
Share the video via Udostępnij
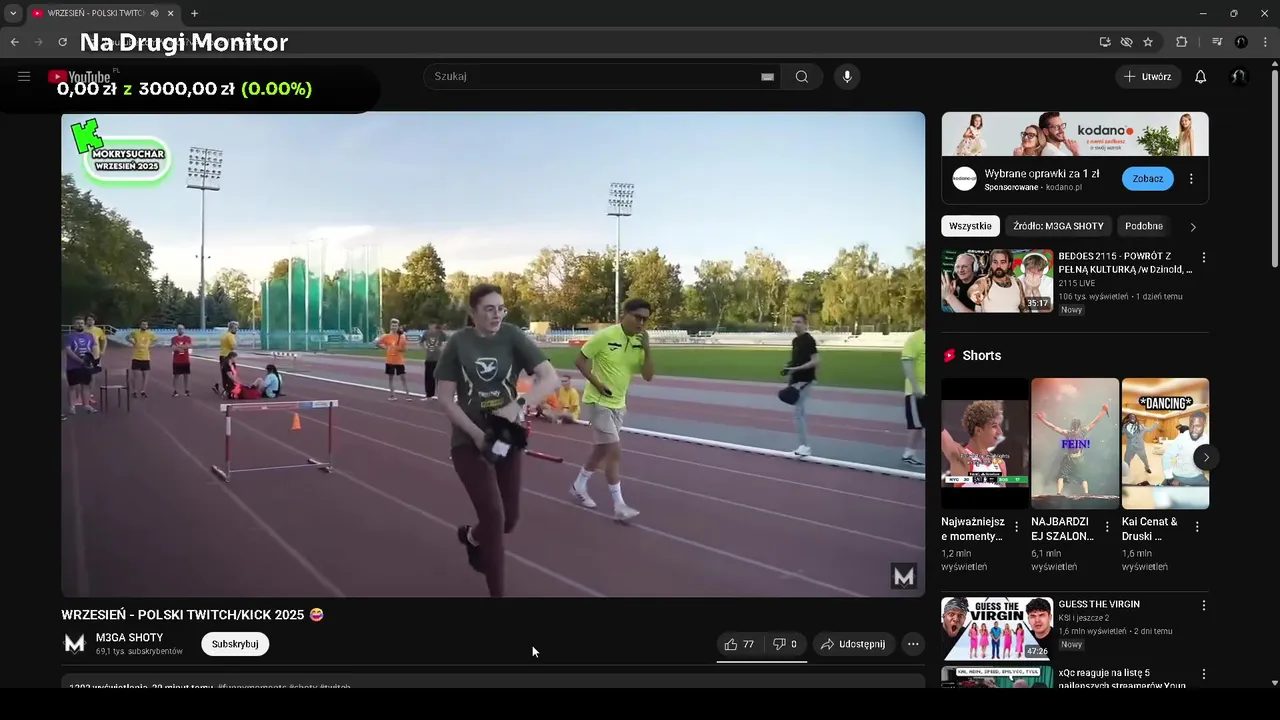tap(853, 644)
